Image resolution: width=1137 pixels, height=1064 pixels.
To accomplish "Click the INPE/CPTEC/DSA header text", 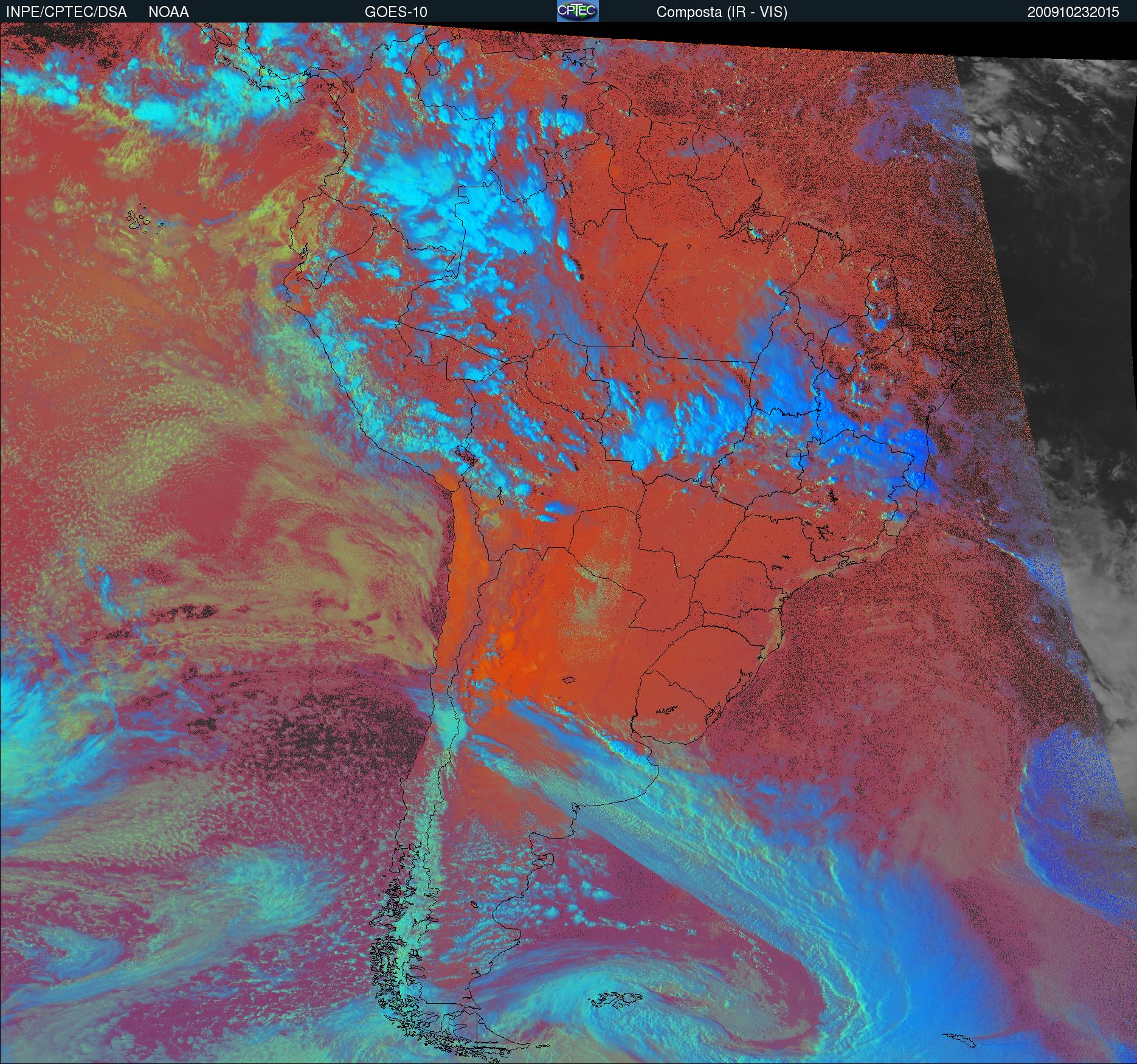I will (66, 12).
